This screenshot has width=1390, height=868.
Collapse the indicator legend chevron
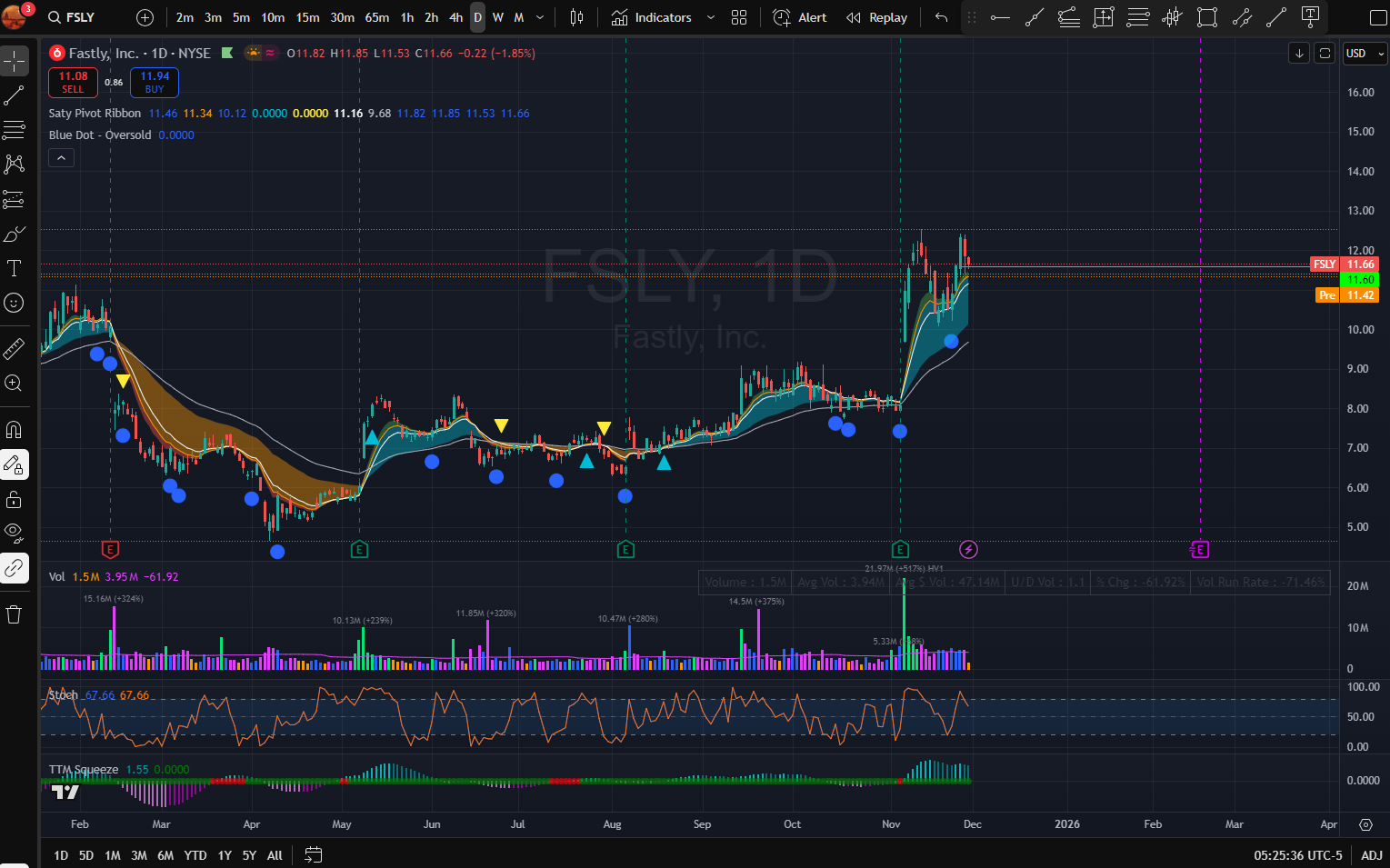(x=61, y=158)
